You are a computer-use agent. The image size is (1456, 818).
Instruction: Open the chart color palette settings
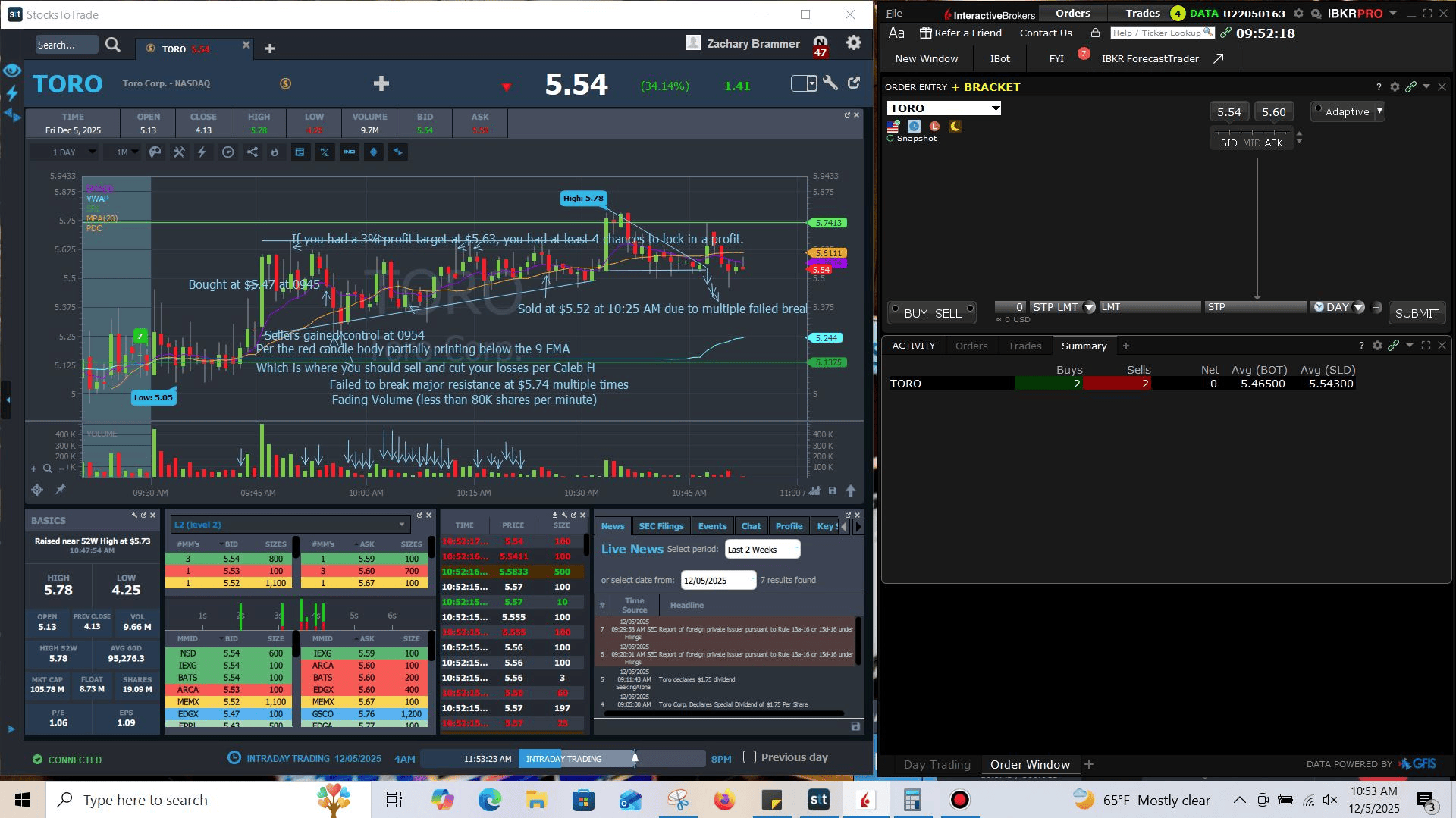tap(155, 152)
